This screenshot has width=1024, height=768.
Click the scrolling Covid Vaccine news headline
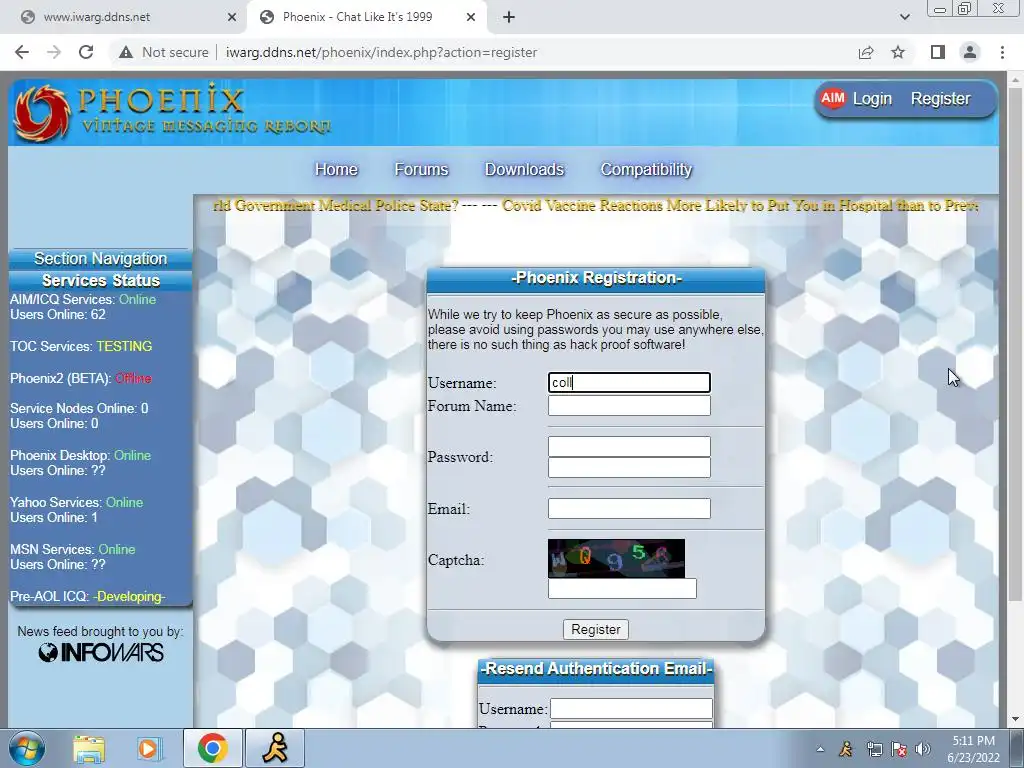click(x=740, y=206)
